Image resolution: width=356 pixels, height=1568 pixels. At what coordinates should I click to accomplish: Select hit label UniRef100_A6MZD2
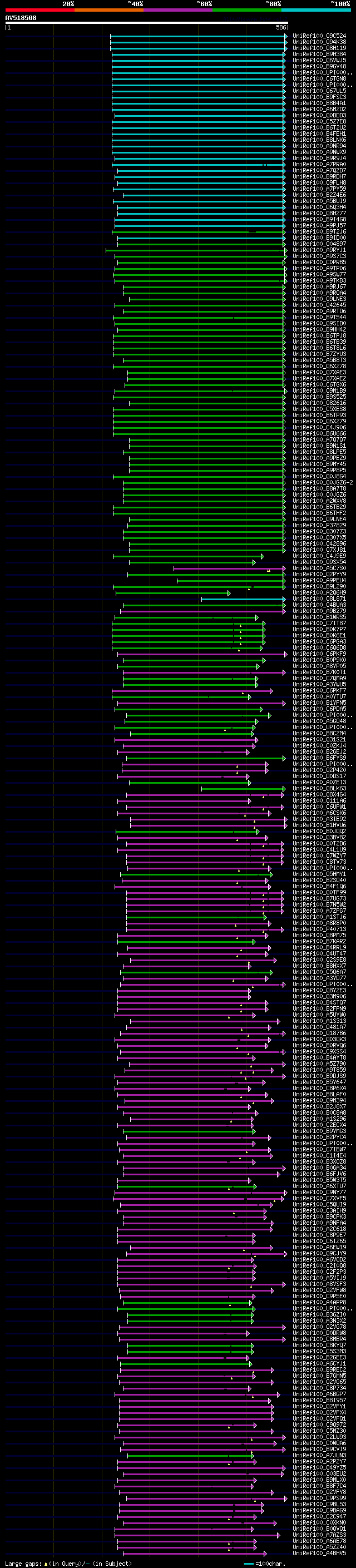click(x=319, y=109)
